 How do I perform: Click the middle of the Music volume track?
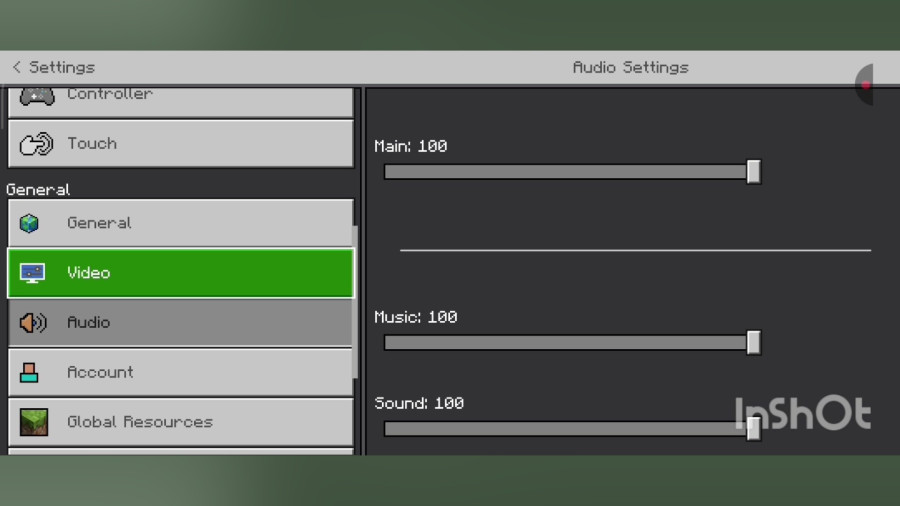[x=572, y=342]
